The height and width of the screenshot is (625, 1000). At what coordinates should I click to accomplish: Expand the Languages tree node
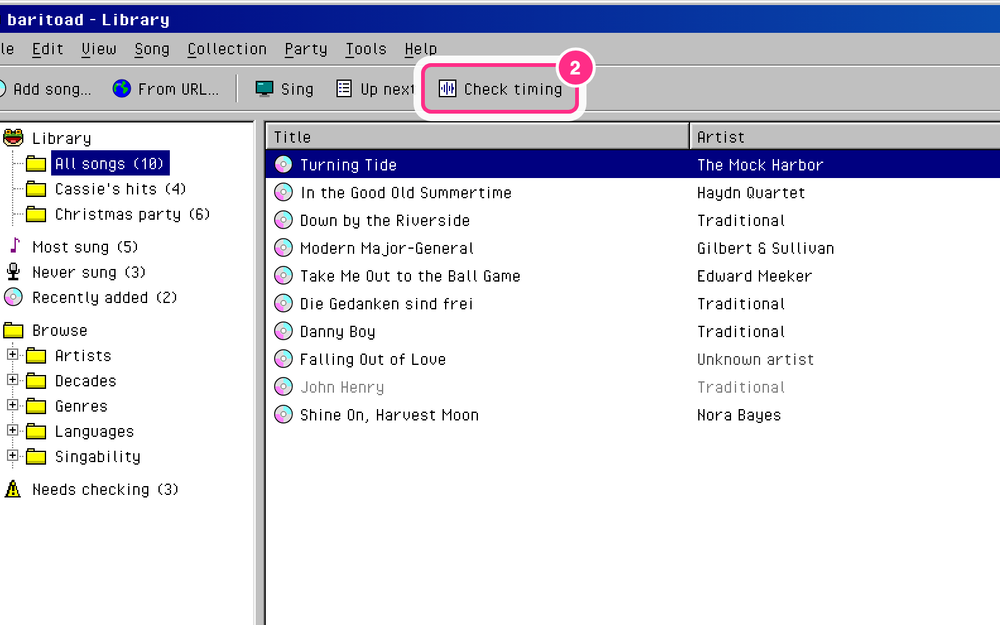click(12, 430)
